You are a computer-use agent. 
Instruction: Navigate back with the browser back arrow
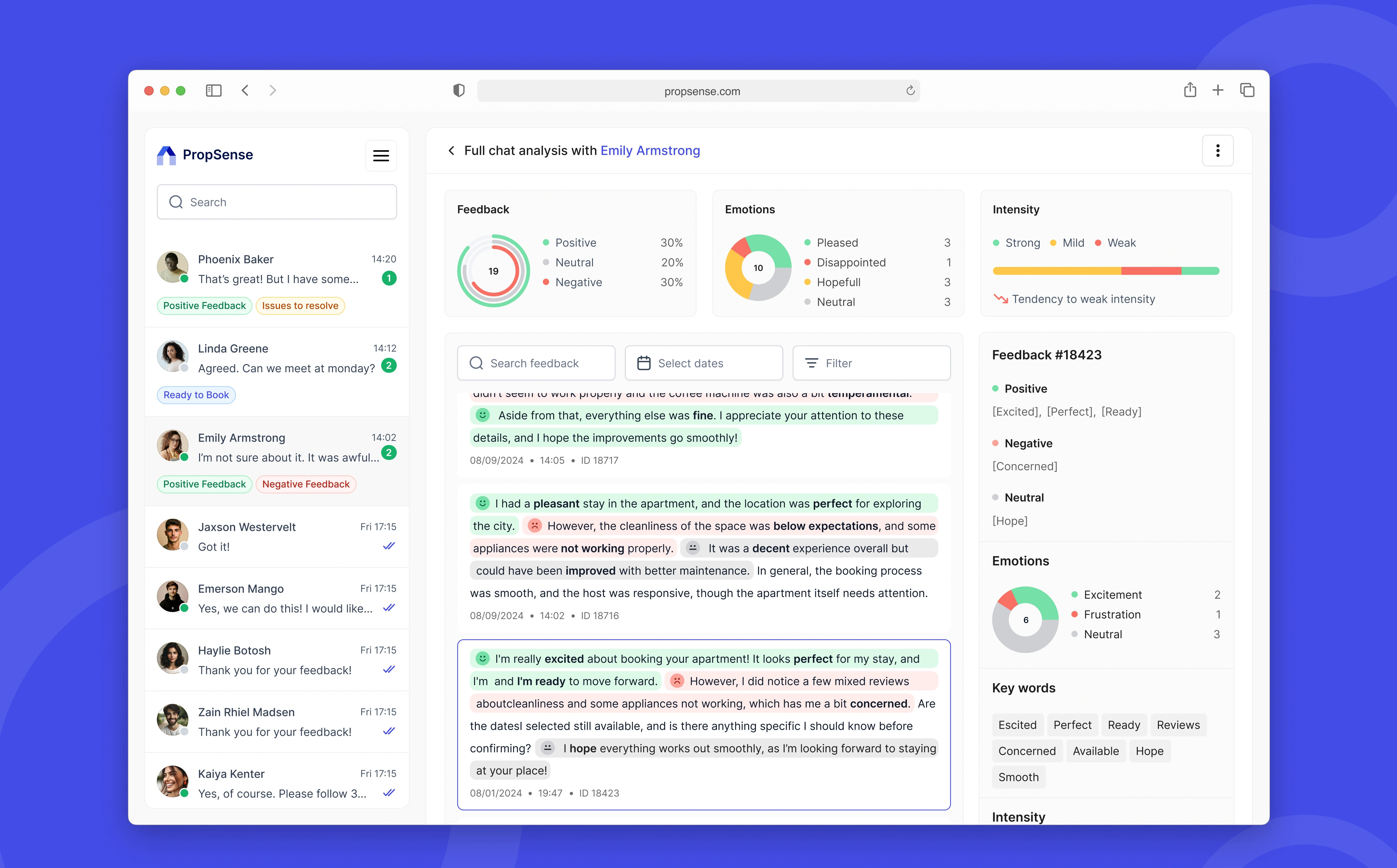coord(245,90)
